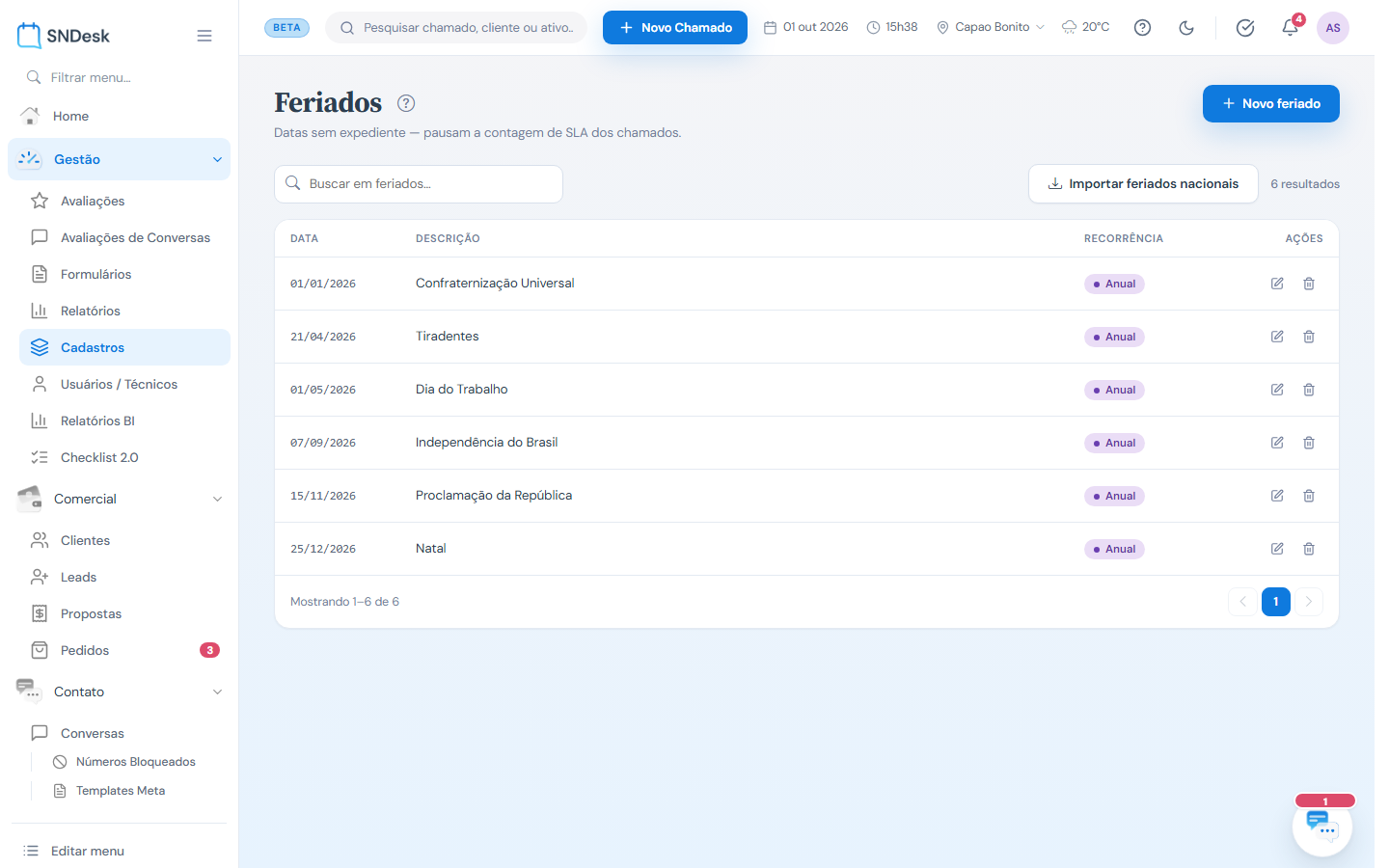Open the tasks checkmark icon
This screenshot has width=1389, height=868.
tap(1245, 28)
